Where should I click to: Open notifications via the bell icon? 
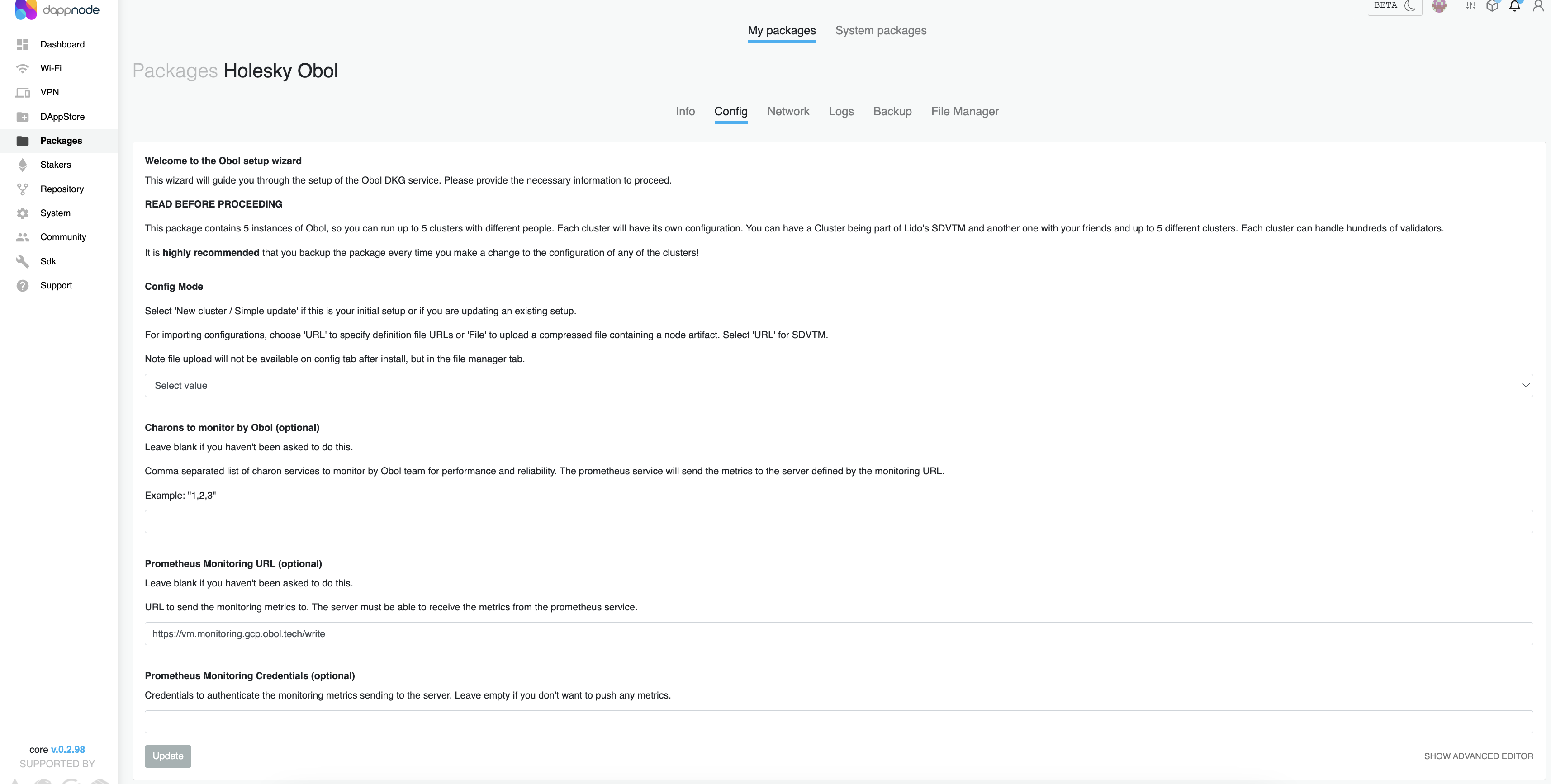pos(1515,5)
